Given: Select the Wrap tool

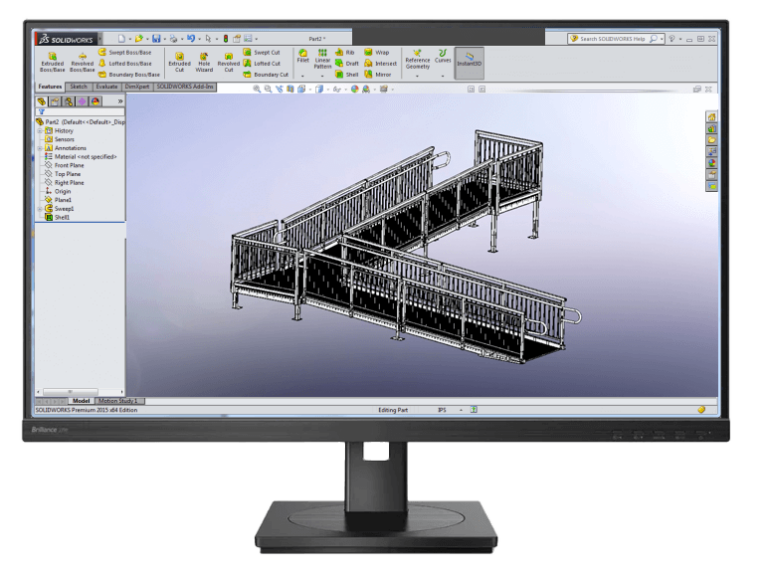Looking at the screenshot, I should (377, 52).
